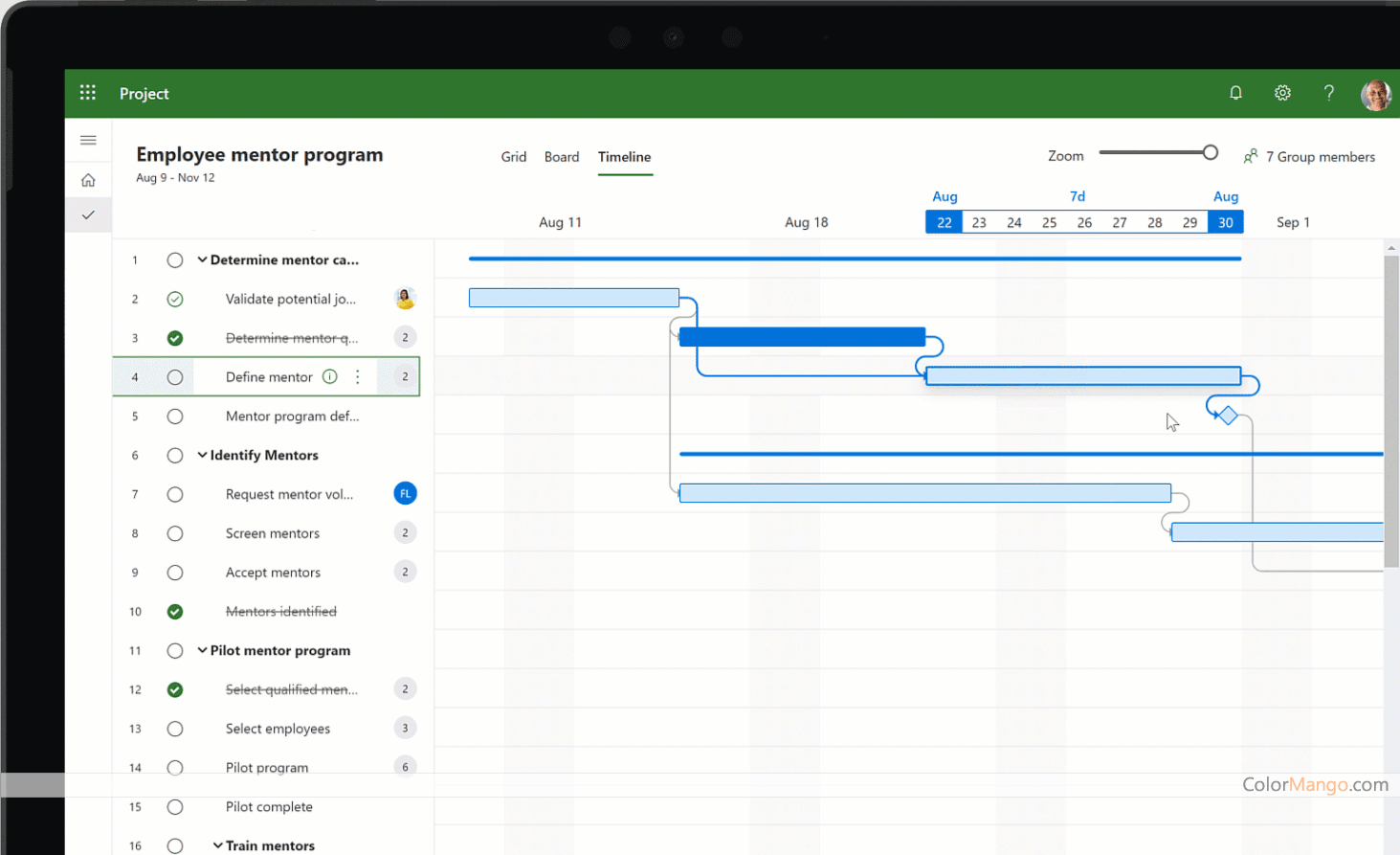Open 7 Group members list
Screen dimensions: 1400x855
(x=1309, y=157)
